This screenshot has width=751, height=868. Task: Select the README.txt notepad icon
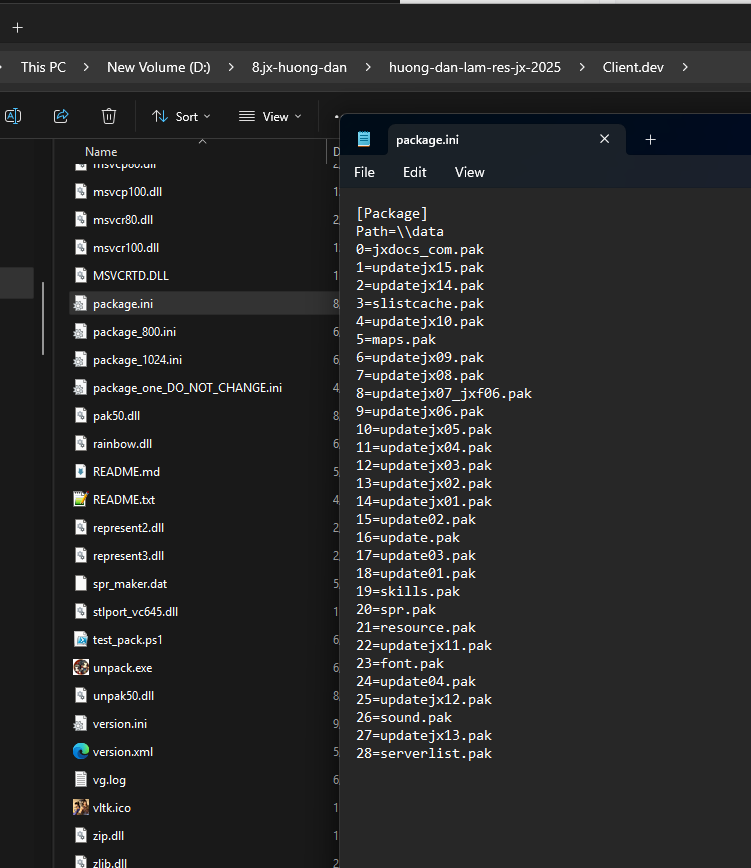81,499
